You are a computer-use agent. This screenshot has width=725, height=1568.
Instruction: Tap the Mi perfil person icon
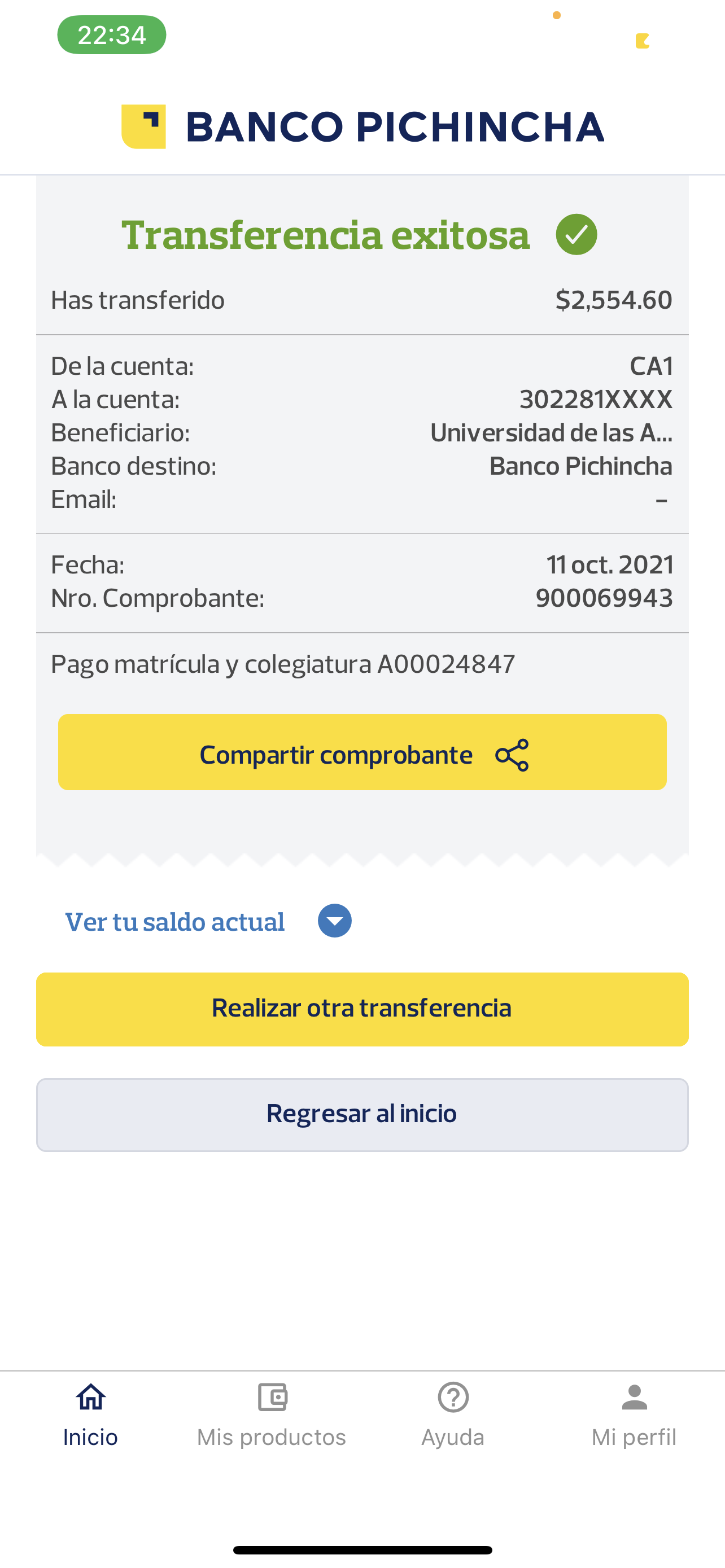(634, 1397)
